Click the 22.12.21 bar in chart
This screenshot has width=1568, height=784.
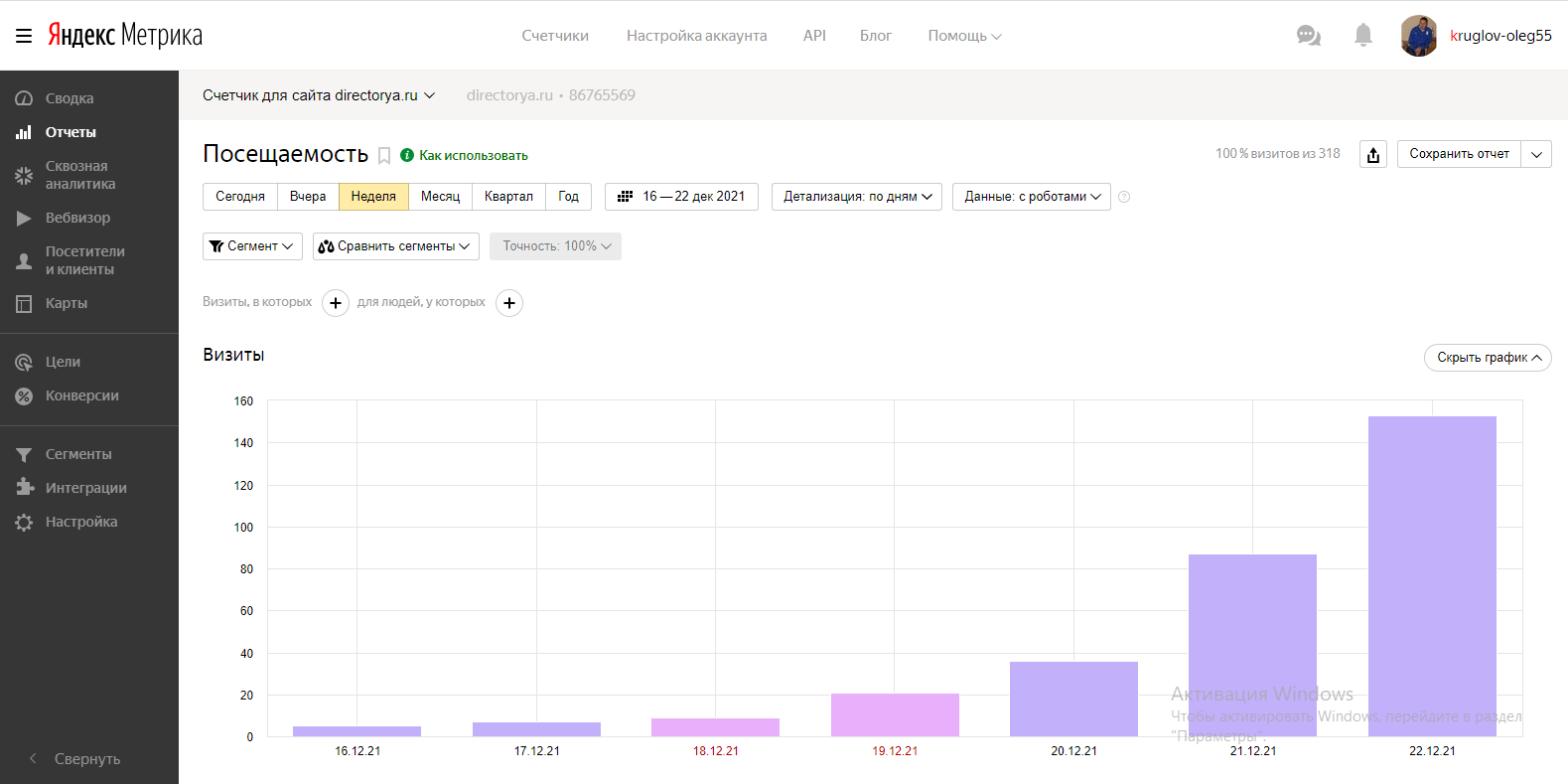coord(1432,576)
